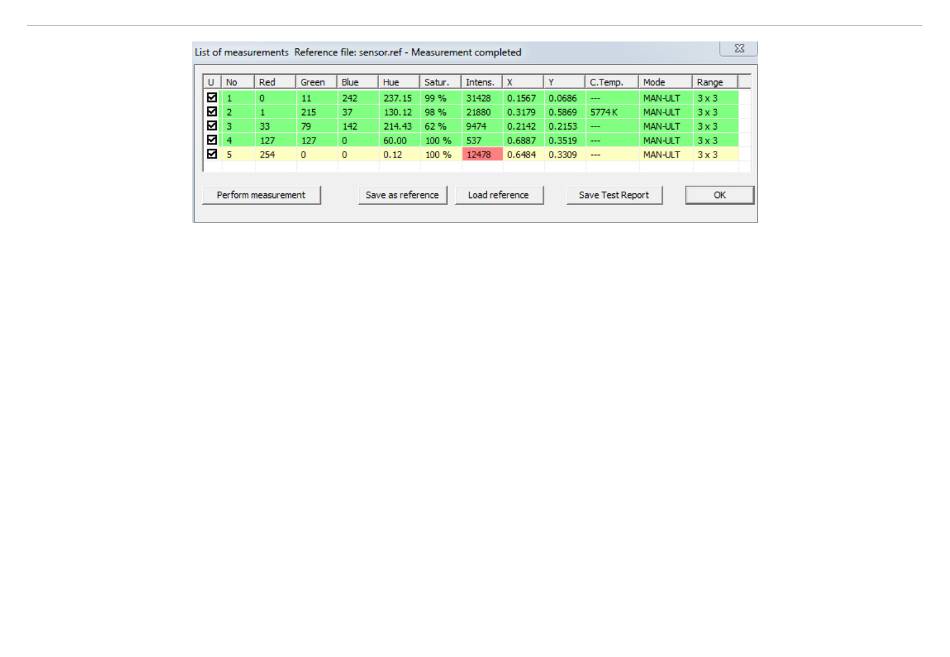Click the Green value 215
The height and width of the screenshot is (657, 950).
coord(308,112)
